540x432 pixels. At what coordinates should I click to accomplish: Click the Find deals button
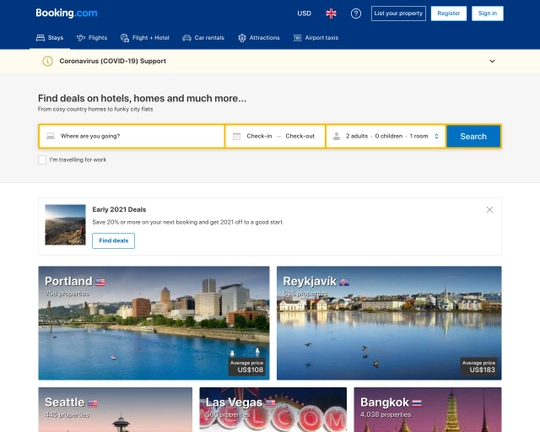pyautogui.click(x=113, y=240)
